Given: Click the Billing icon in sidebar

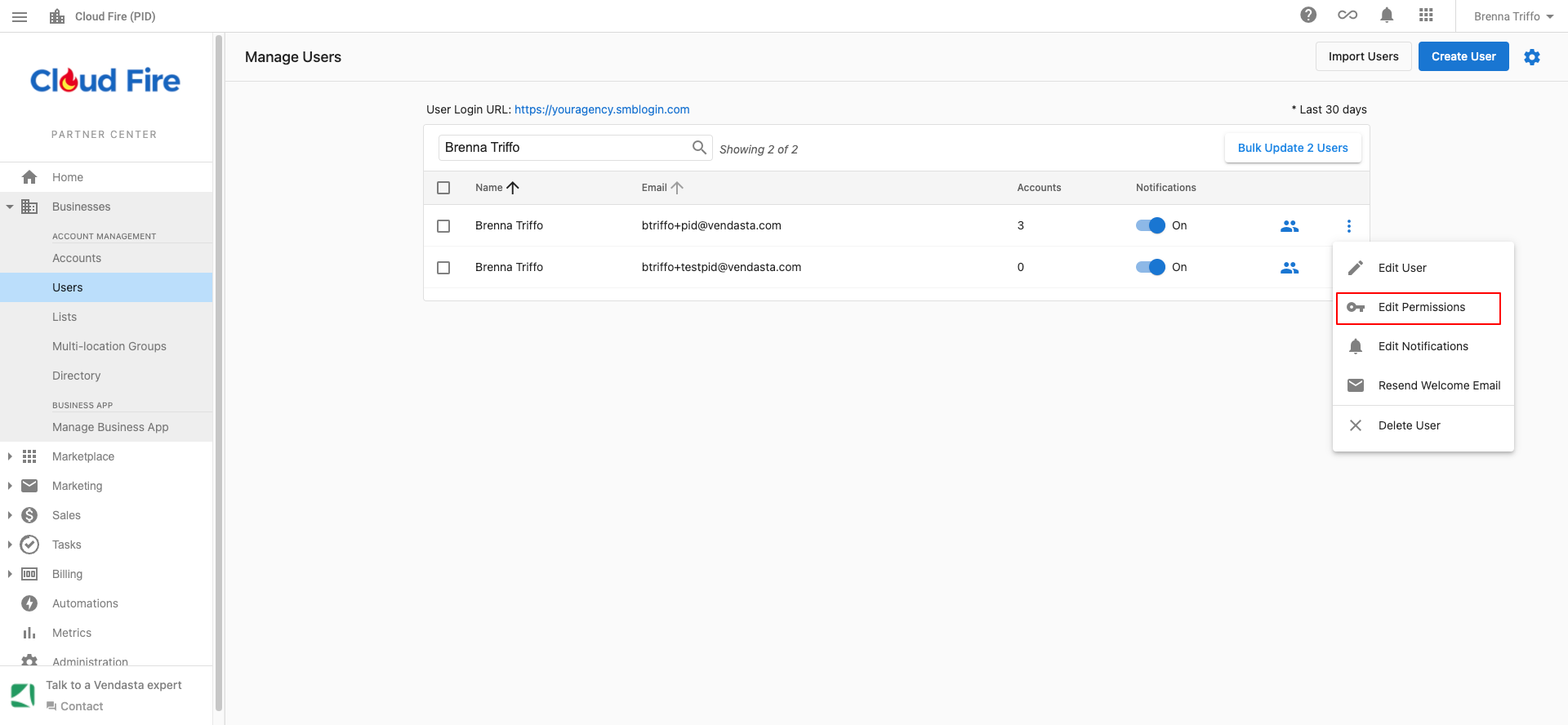Looking at the screenshot, I should click(x=29, y=574).
